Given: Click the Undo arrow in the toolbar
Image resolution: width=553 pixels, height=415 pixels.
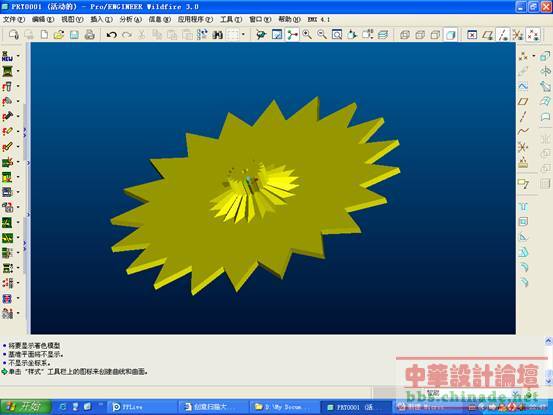Looking at the screenshot, I should 112,35.
